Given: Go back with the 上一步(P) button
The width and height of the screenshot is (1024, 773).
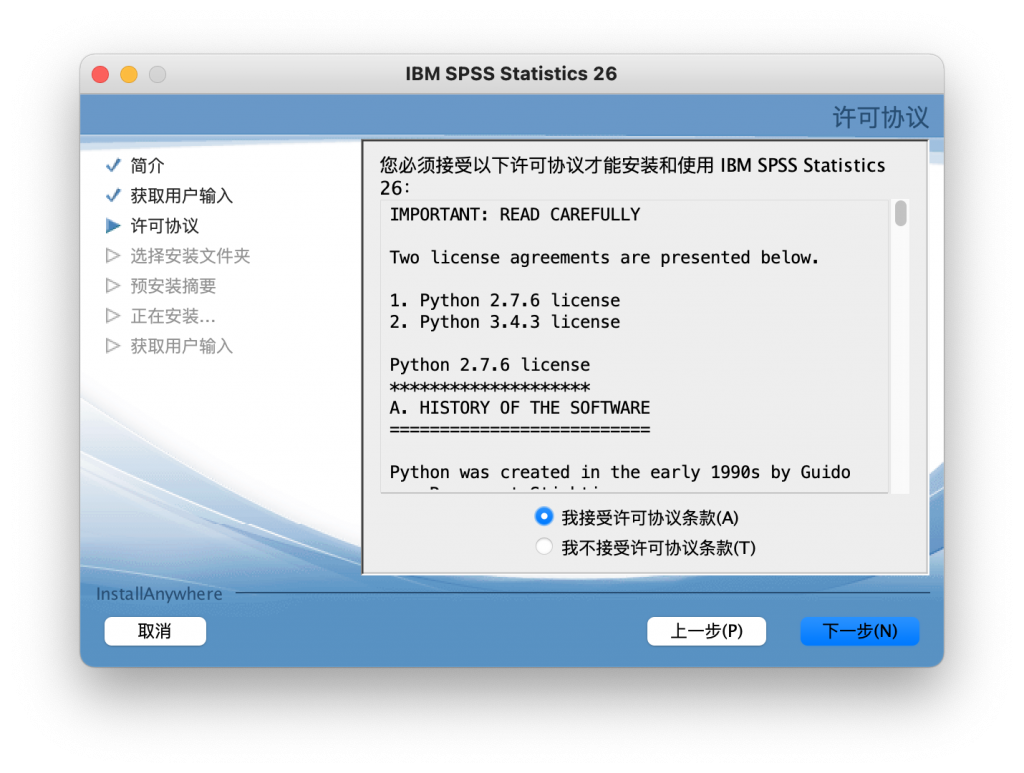Looking at the screenshot, I should pyautogui.click(x=706, y=631).
